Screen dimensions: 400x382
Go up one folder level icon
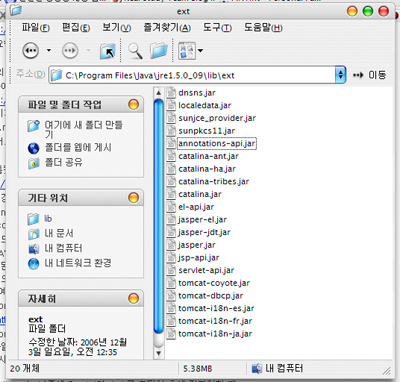[108, 51]
